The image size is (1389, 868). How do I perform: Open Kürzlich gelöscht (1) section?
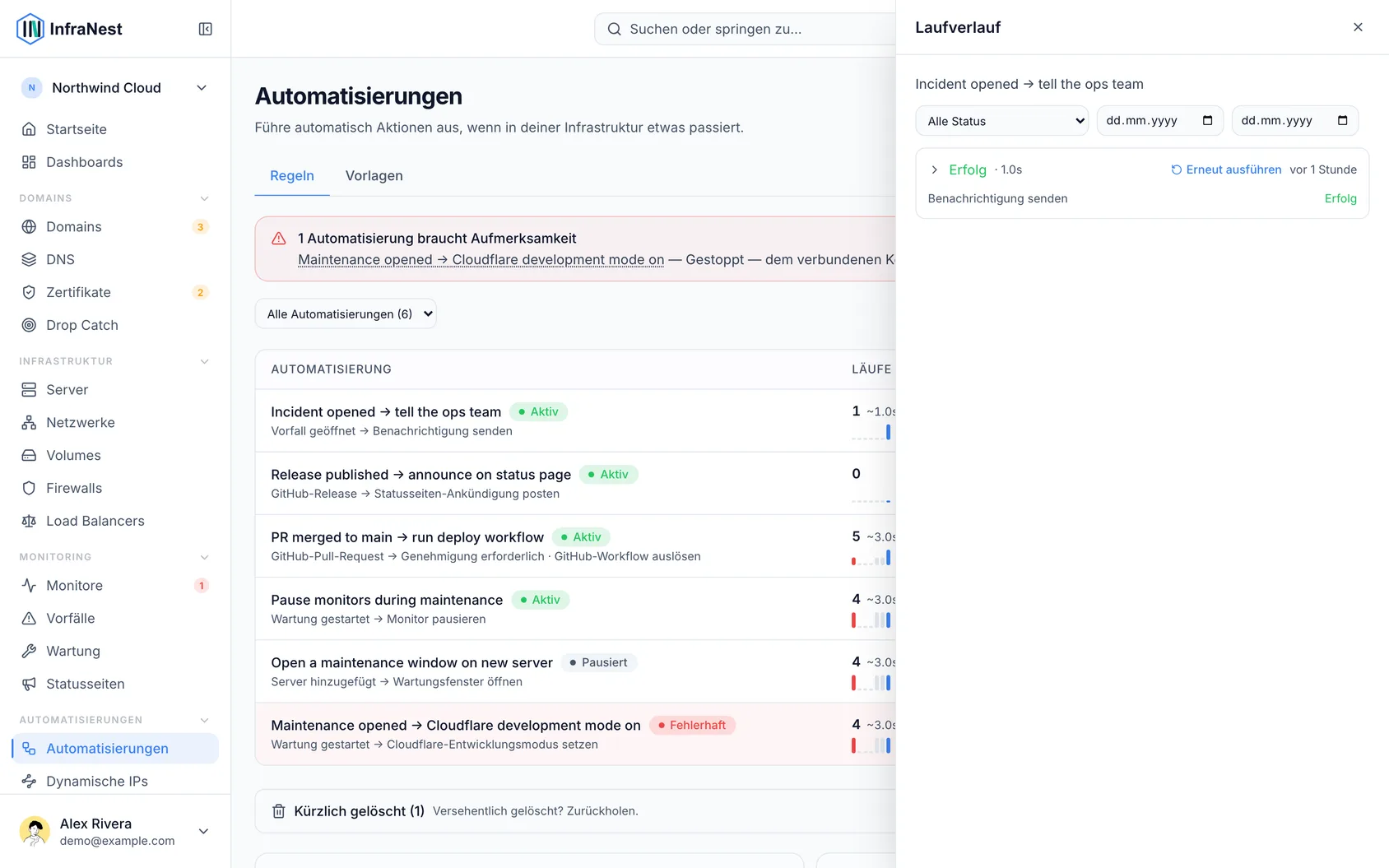point(360,811)
